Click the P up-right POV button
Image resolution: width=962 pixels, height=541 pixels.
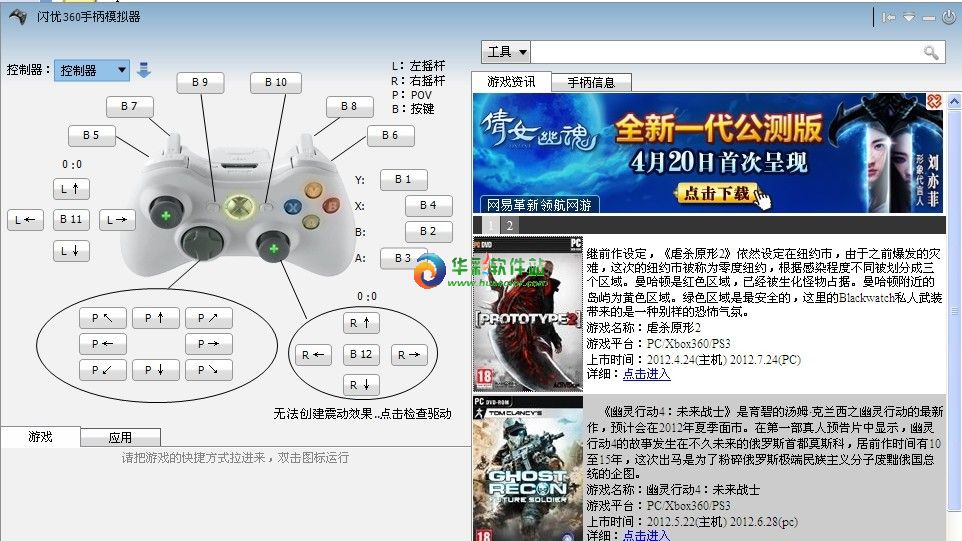coord(209,318)
